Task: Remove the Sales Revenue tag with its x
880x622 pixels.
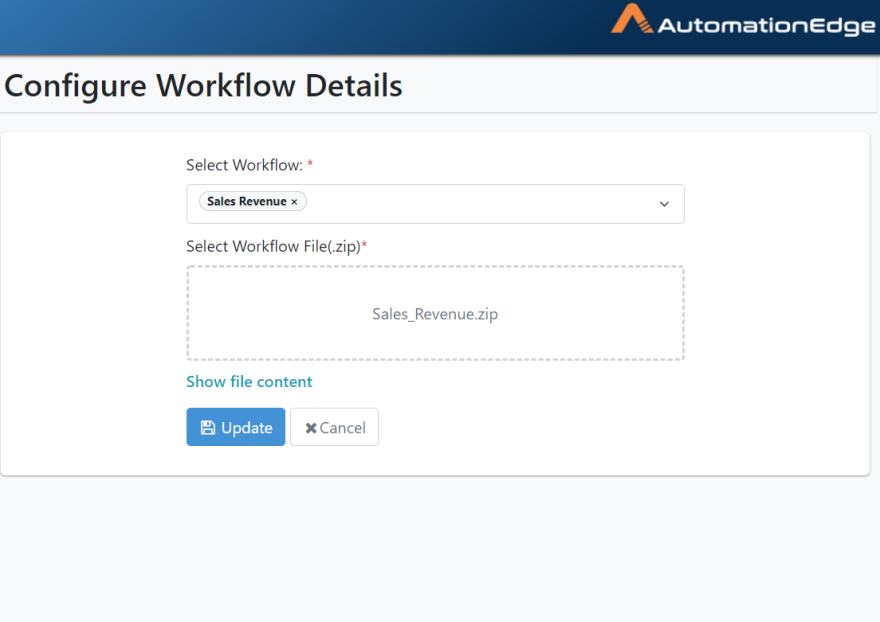Action: point(294,202)
